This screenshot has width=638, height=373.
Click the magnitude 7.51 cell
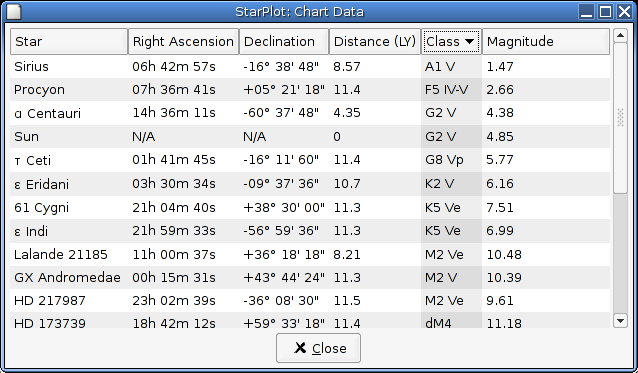(500, 207)
